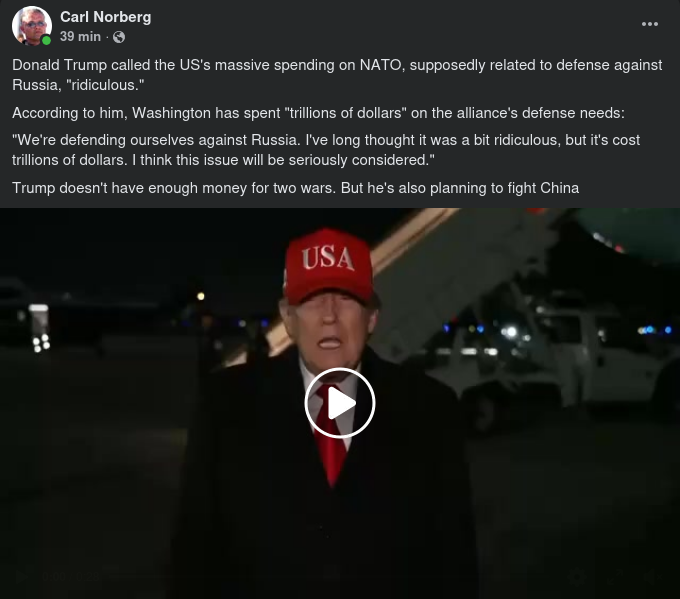680x599 pixels.
Task: Click the video progress bar
Action: (x=334, y=577)
